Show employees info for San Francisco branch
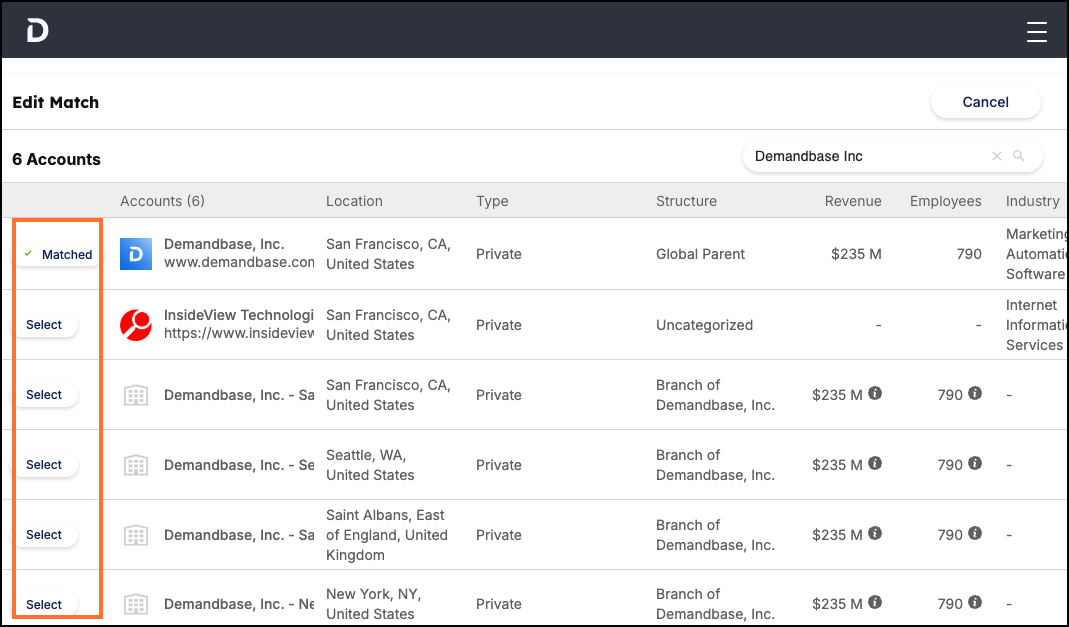The image size is (1069, 627). point(975,393)
